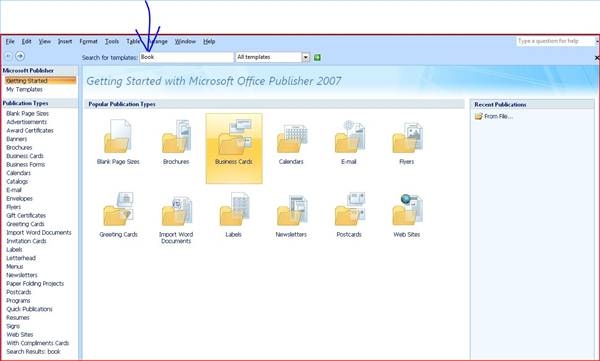Click the forward navigation arrow

(20, 56)
